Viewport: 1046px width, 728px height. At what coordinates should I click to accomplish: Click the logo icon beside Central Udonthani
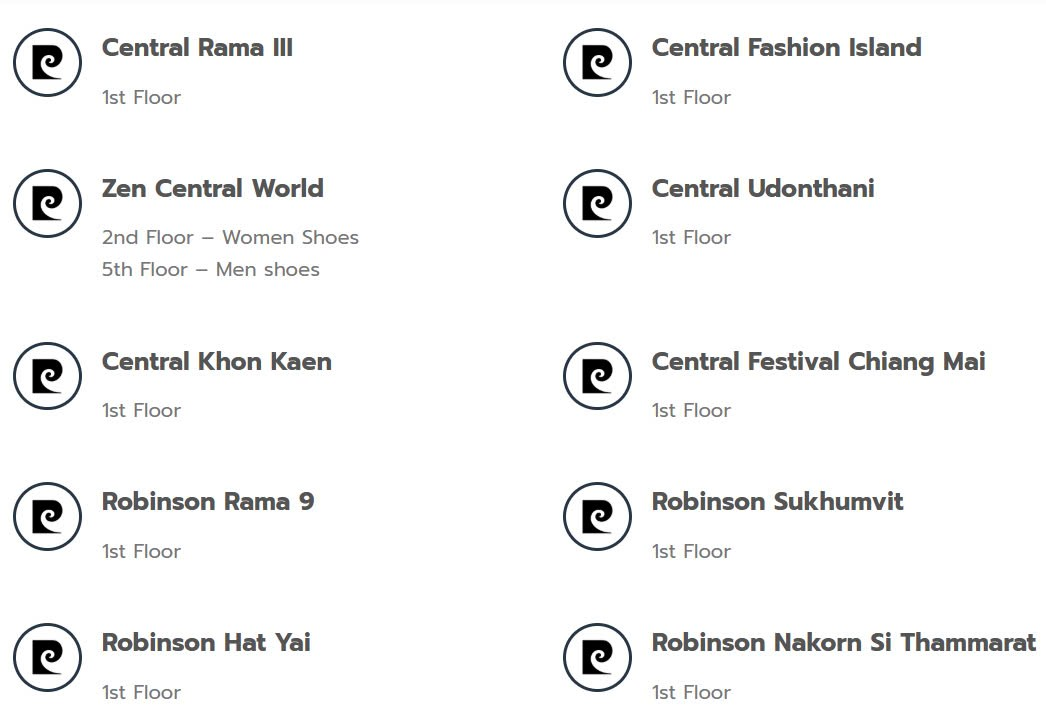(x=597, y=204)
